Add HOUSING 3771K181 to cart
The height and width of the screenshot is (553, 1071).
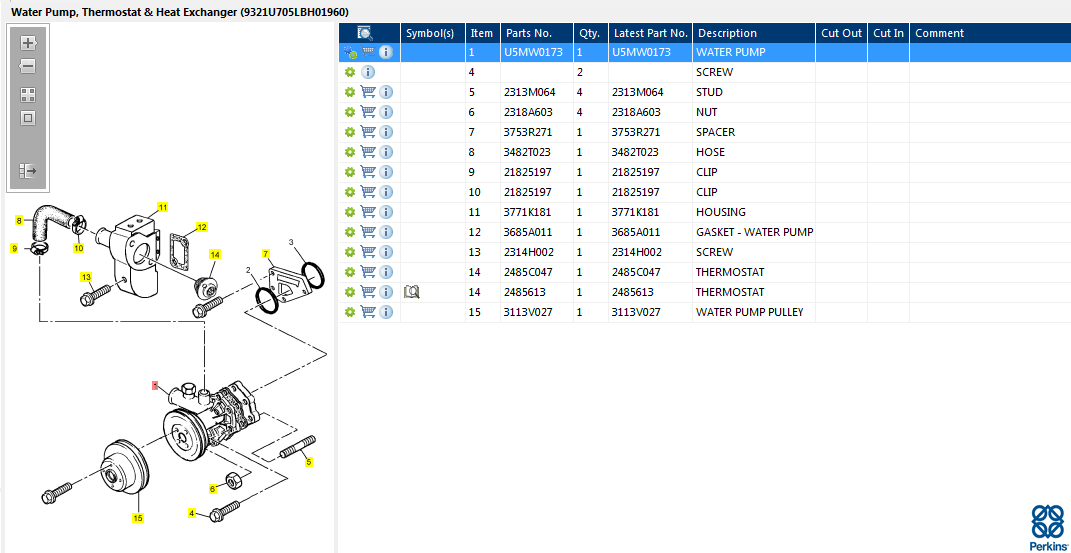click(368, 212)
